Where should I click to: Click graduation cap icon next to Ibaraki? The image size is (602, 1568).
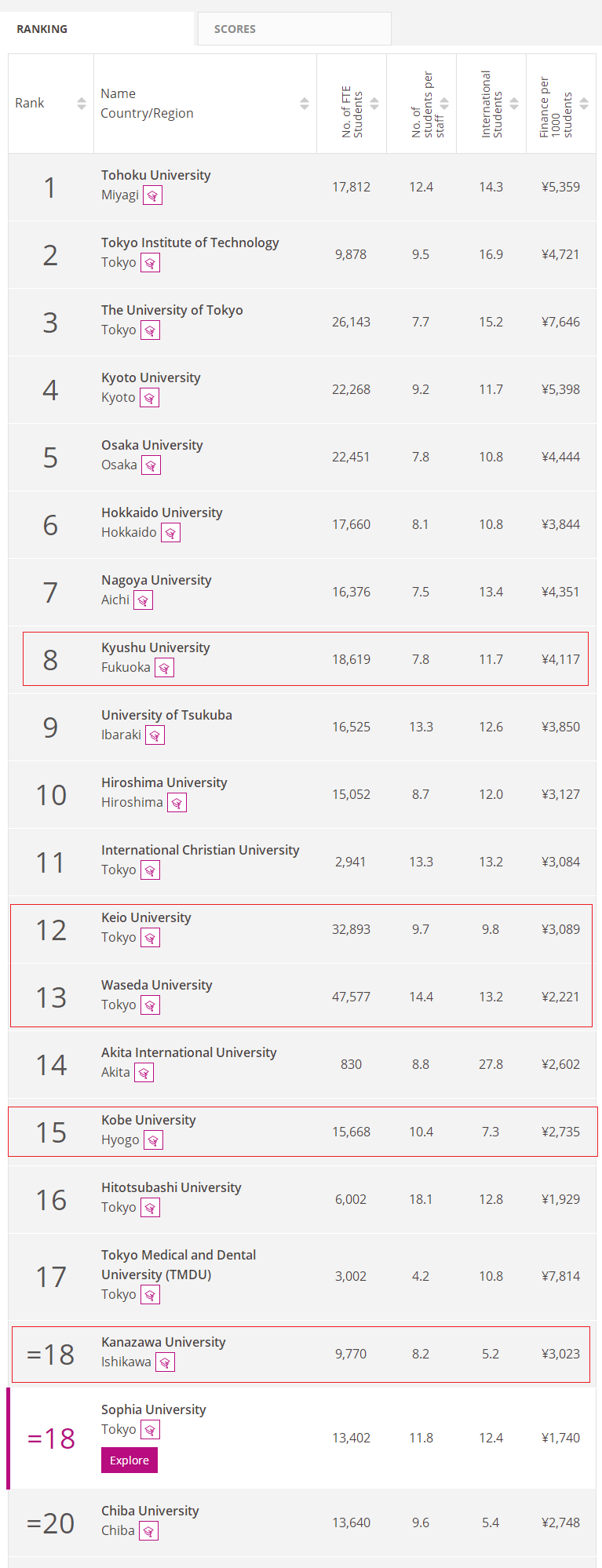coord(155,735)
